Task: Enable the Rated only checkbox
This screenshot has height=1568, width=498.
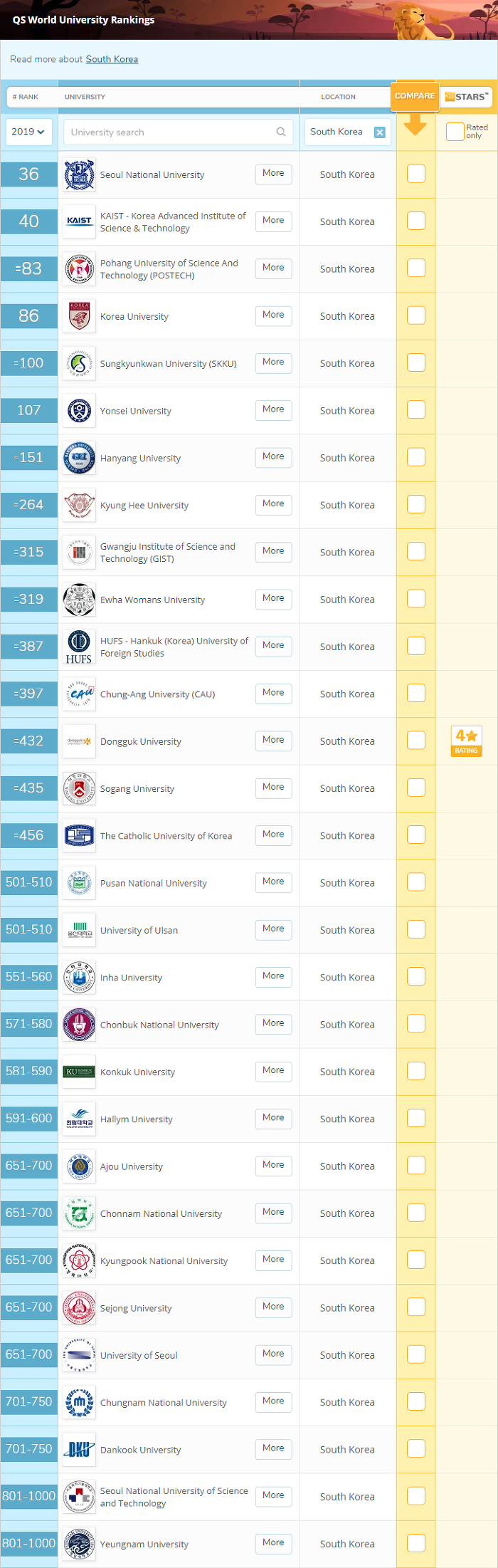Action: click(455, 132)
